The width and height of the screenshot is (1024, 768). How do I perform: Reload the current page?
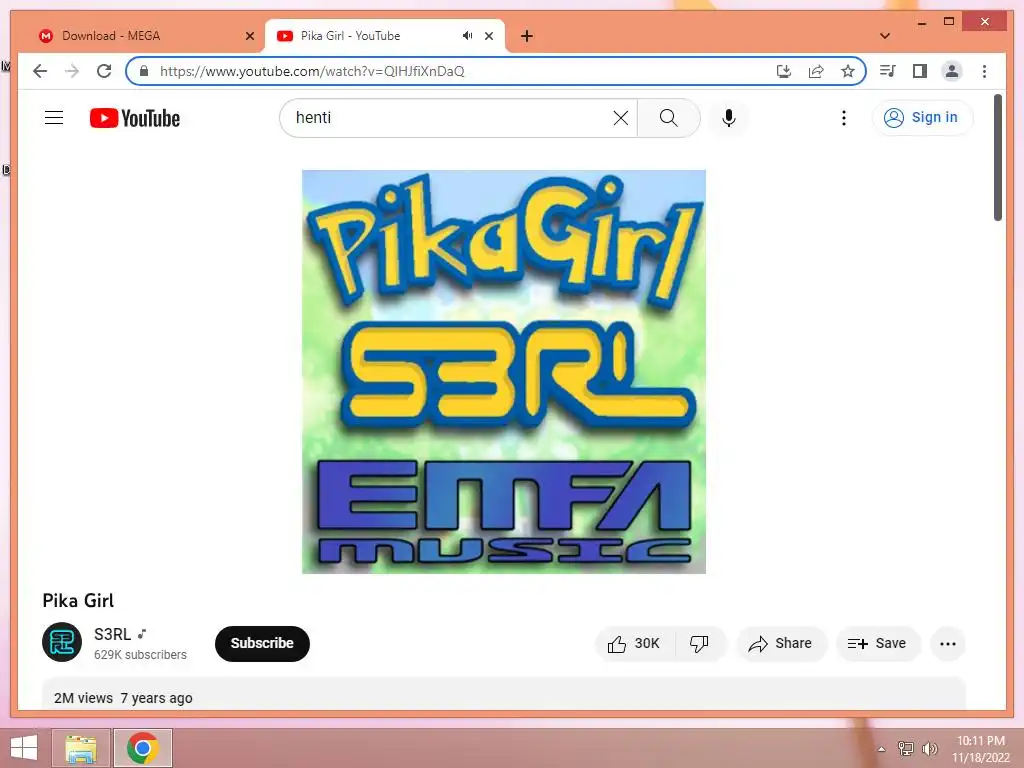tap(104, 71)
